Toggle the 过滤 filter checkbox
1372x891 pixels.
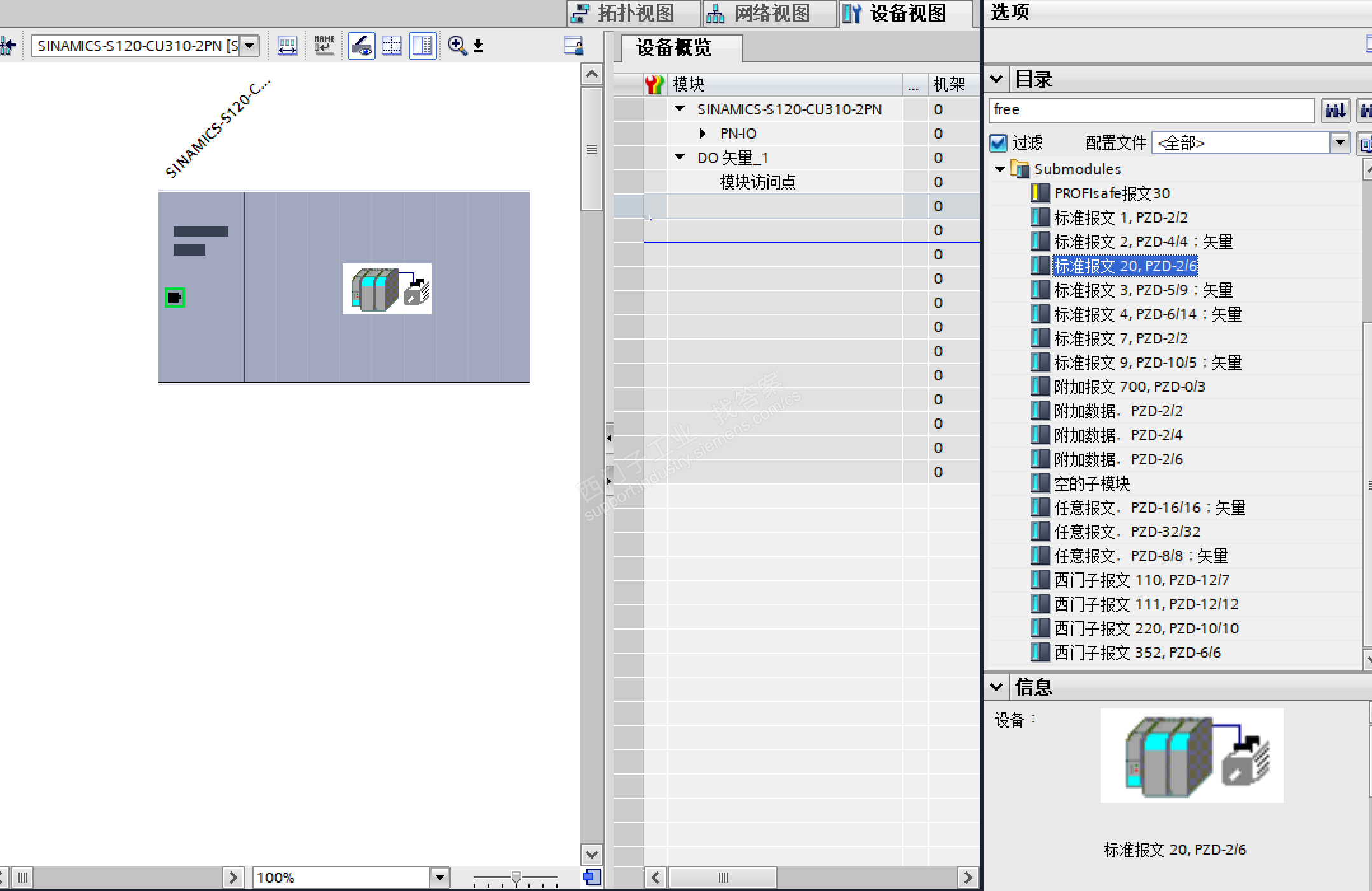tap(999, 142)
